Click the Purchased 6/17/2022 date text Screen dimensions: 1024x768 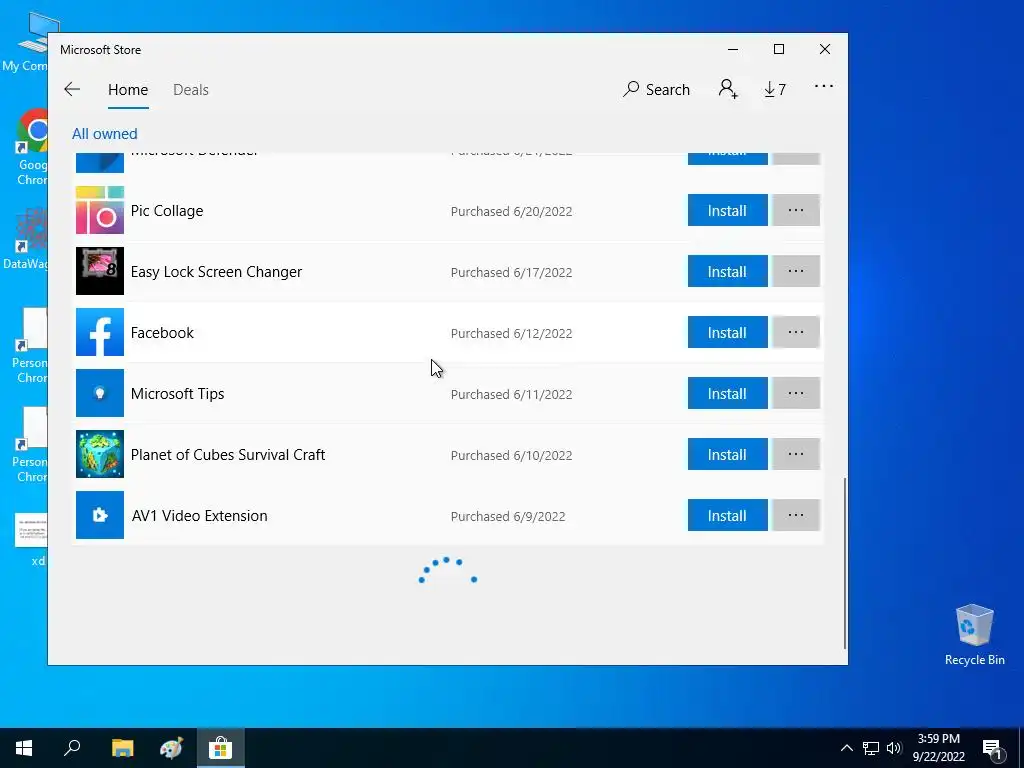click(511, 272)
